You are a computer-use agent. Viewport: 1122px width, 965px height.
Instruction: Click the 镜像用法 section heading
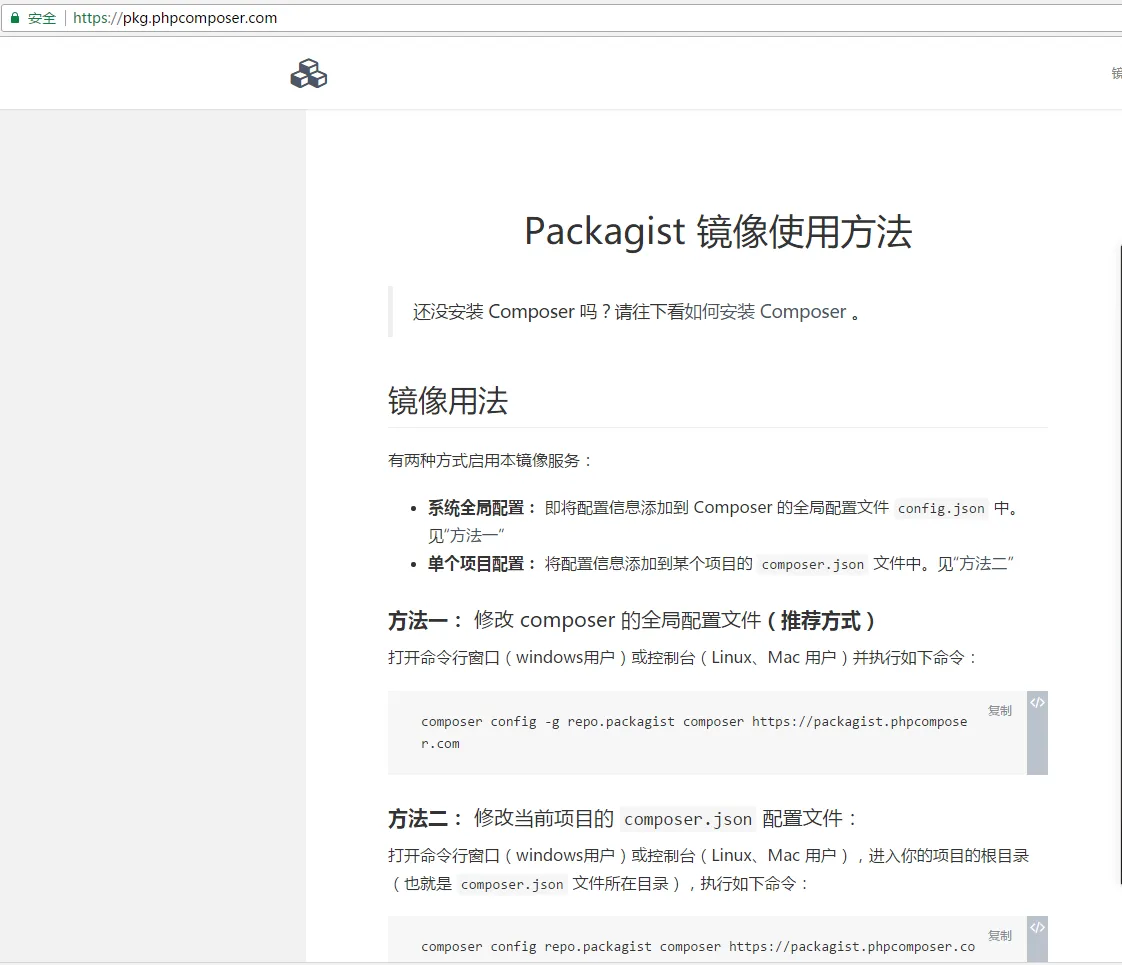448,401
